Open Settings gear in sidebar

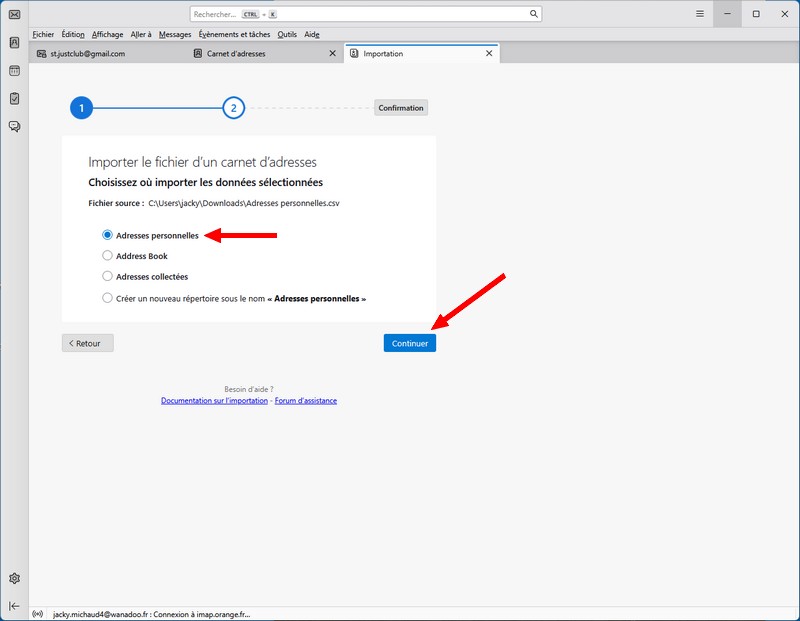tap(14, 578)
